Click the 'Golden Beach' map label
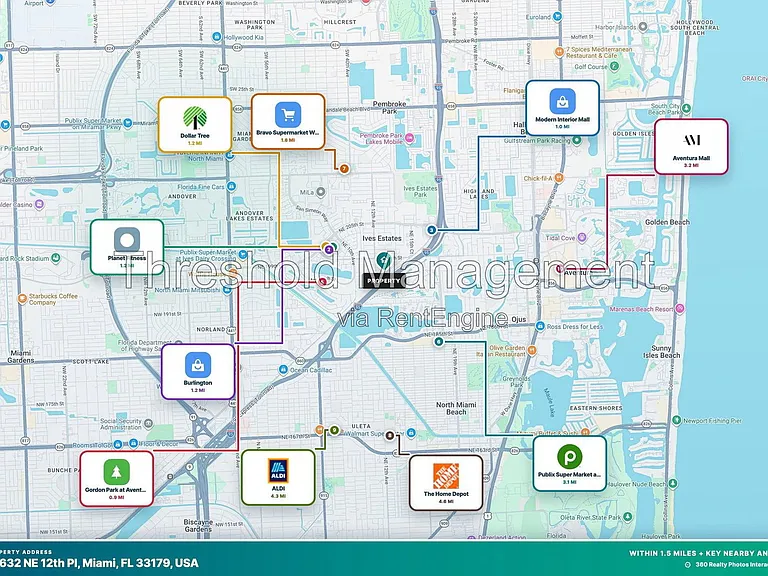 tap(667, 222)
